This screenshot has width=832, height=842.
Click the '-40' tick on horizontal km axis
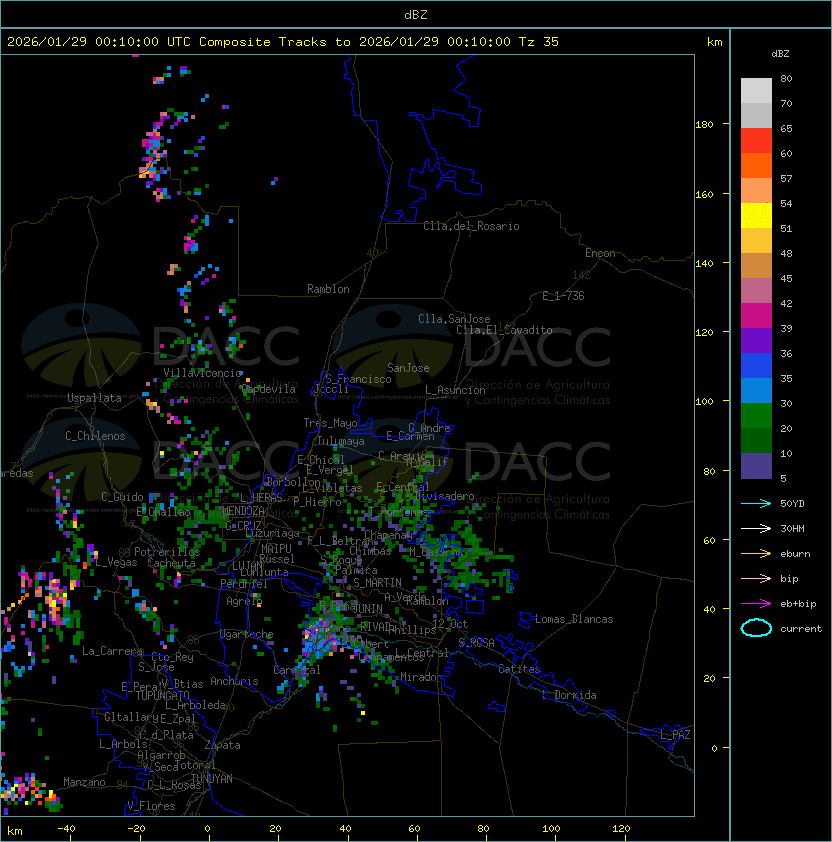(x=66, y=829)
